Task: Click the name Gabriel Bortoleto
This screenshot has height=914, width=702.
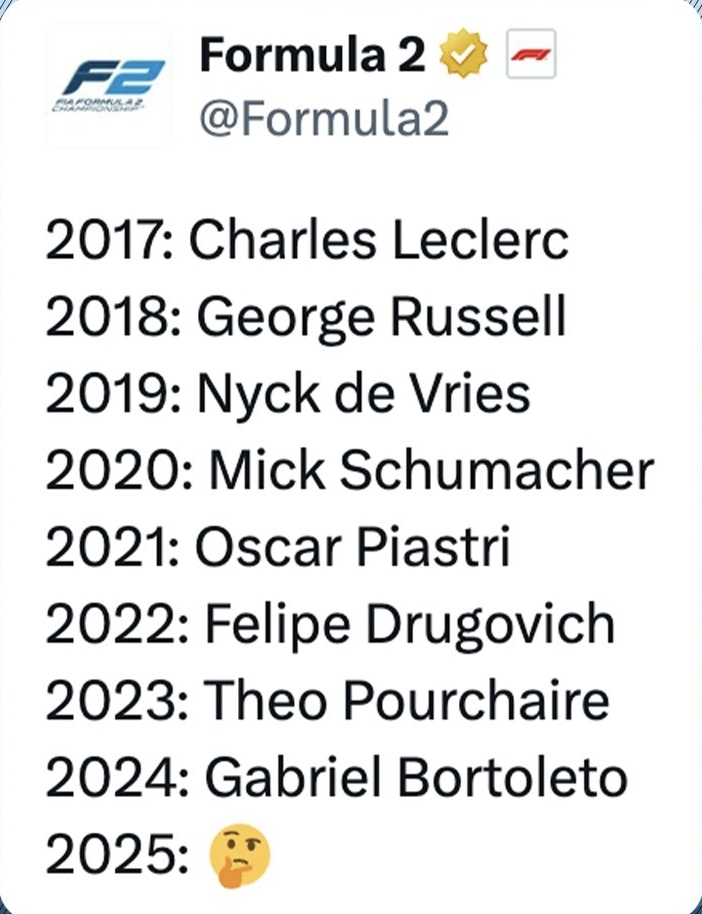Action: (415, 778)
